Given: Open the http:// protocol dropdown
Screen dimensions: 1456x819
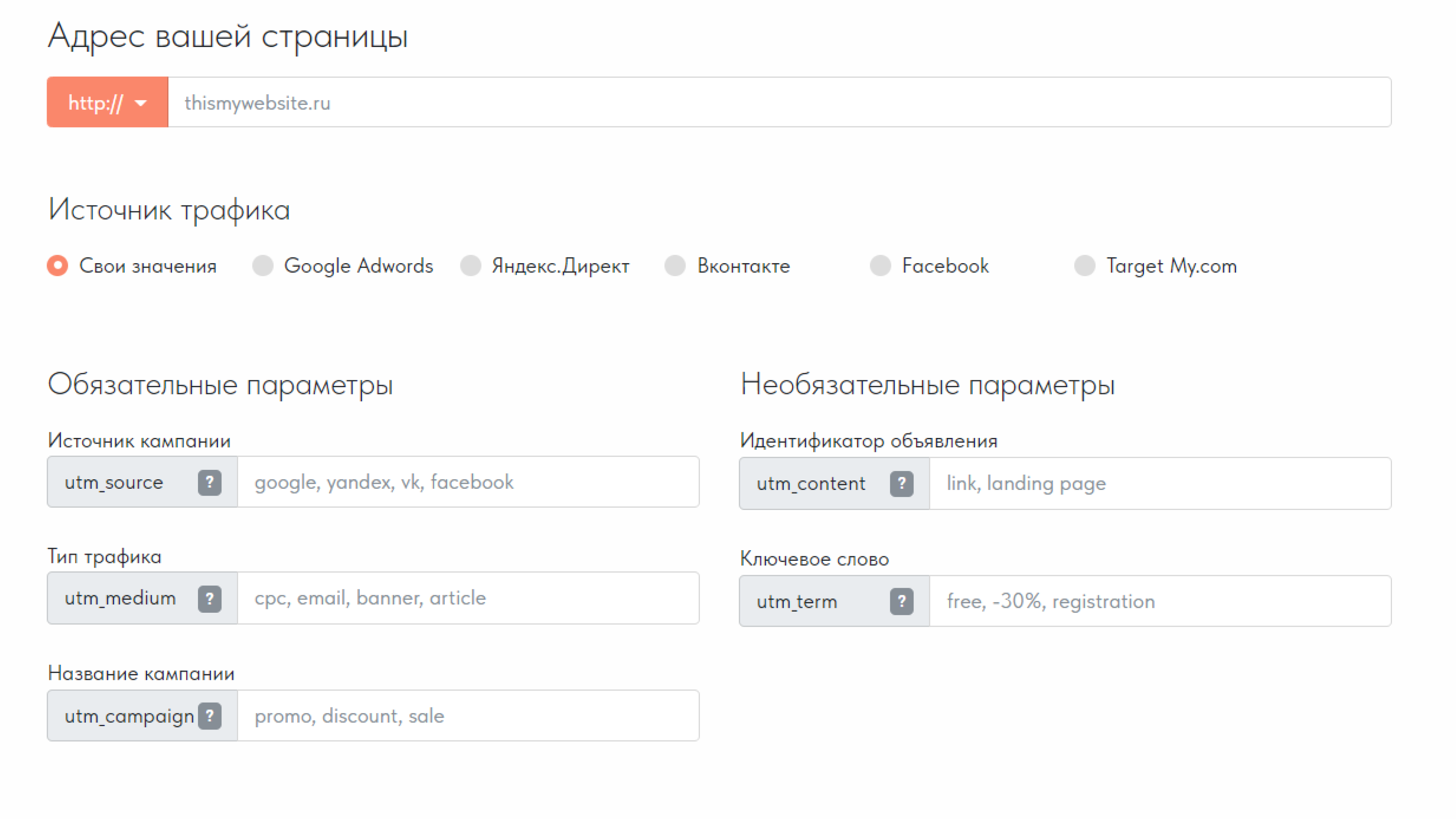Looking at the screenshot, I should 107,102.
